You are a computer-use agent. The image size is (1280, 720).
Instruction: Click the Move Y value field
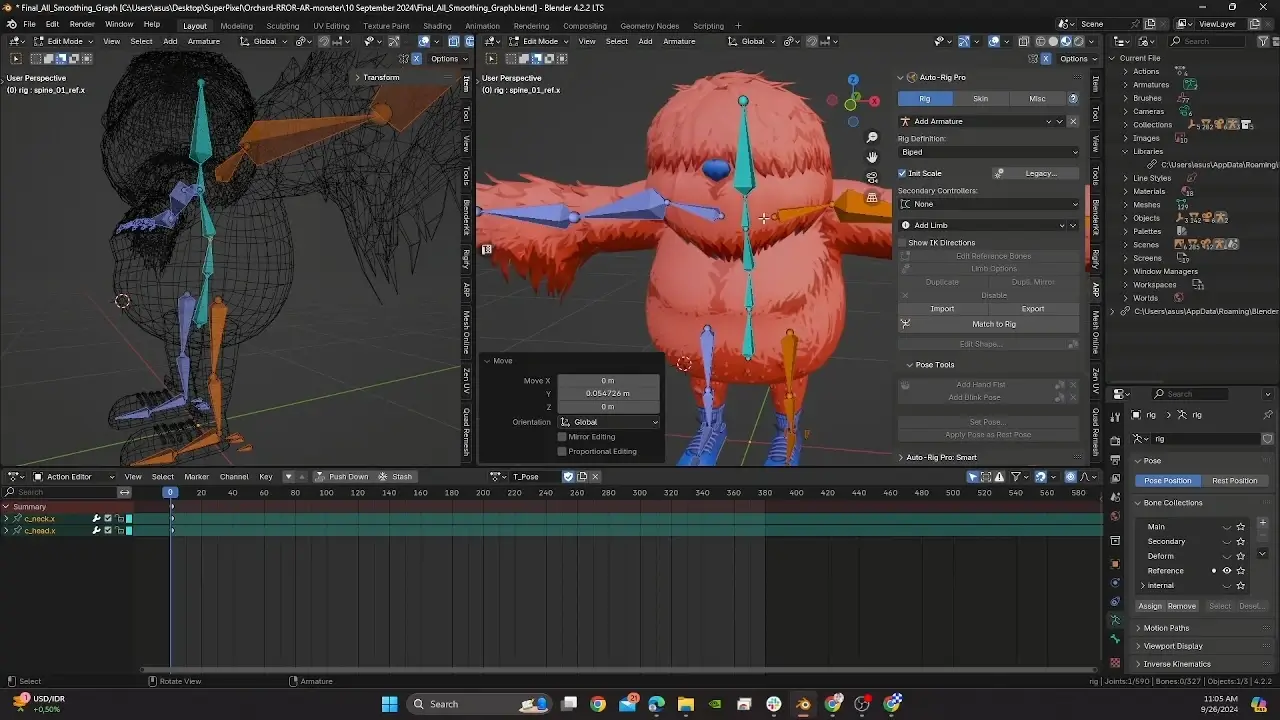(608, 393)
